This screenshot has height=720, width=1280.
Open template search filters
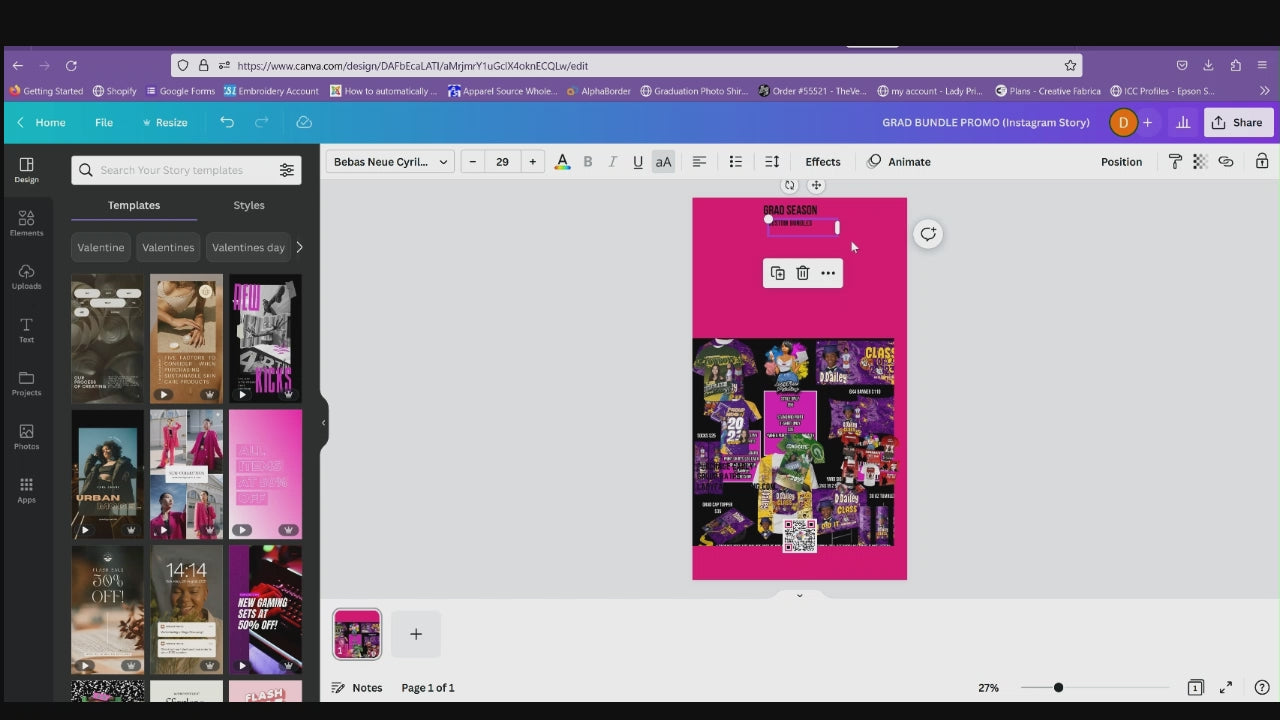287,170
